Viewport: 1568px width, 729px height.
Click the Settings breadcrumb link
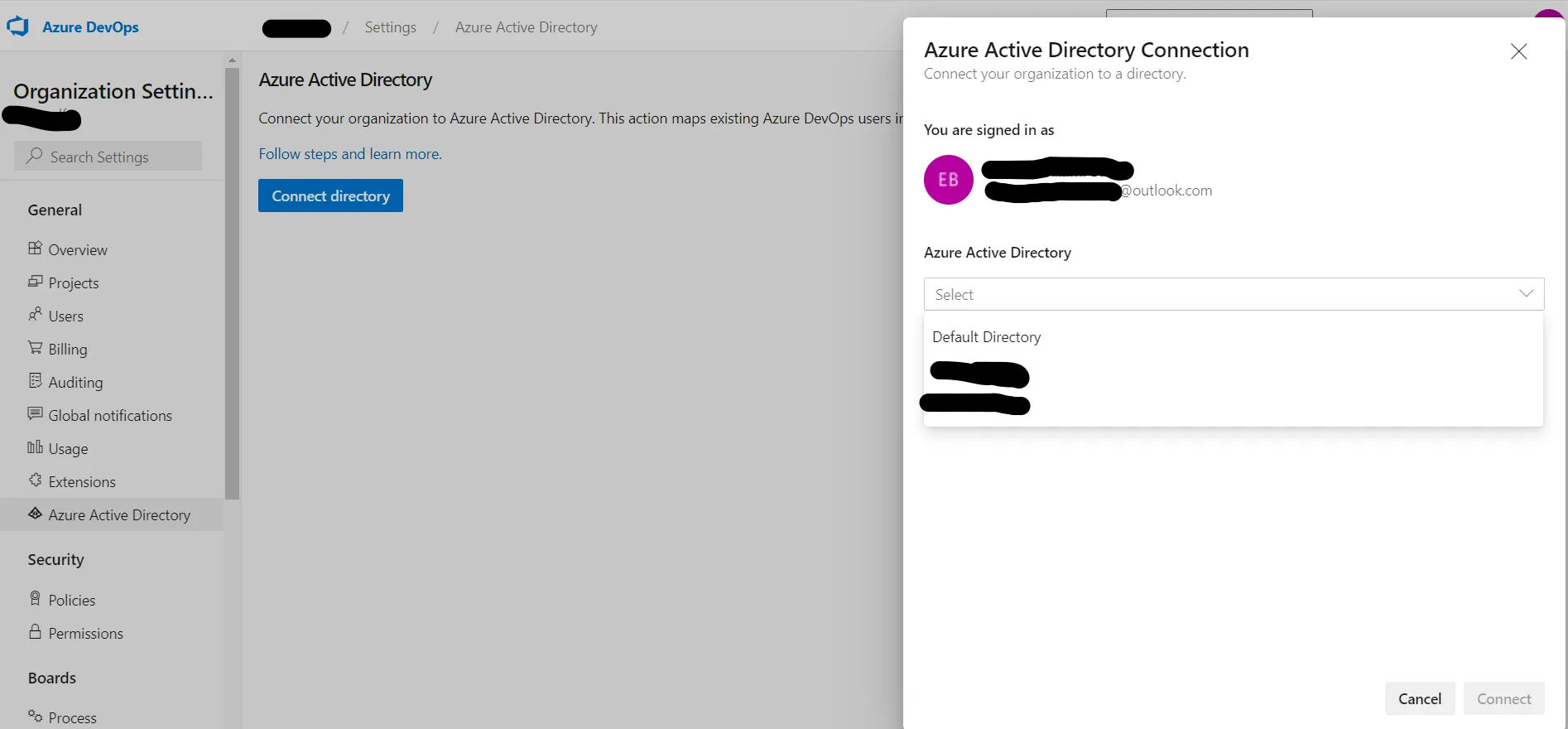[391, 27]
